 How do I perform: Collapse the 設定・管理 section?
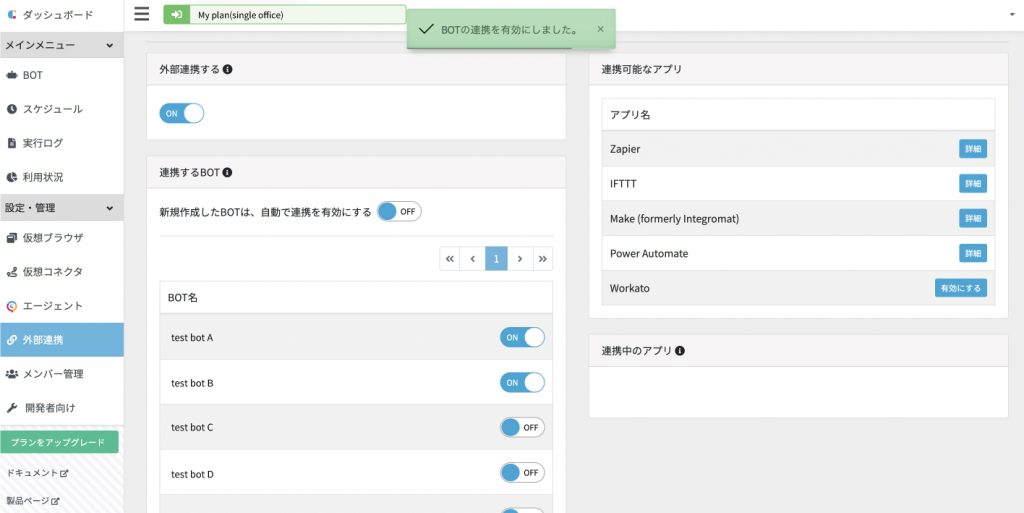pyautogui.click(x=109, y=208)
